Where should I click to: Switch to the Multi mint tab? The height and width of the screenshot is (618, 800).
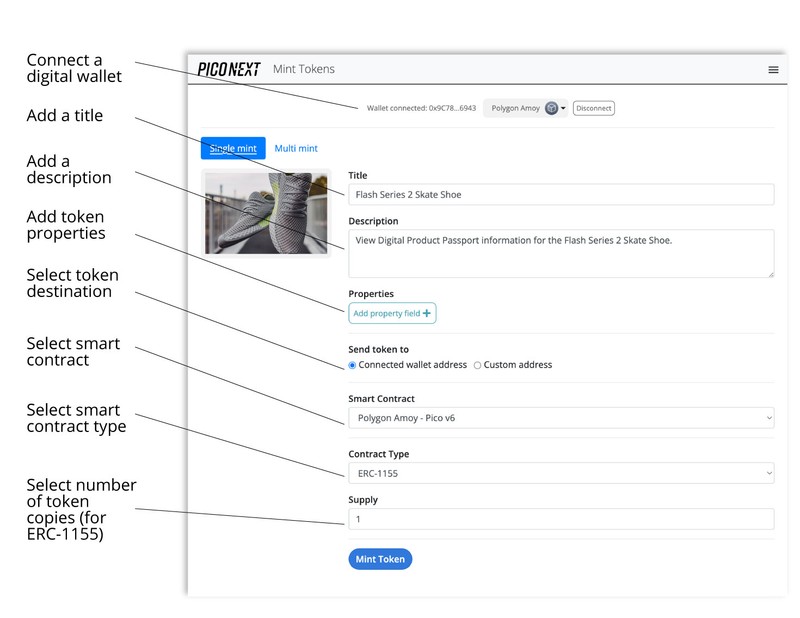[296, 148]
